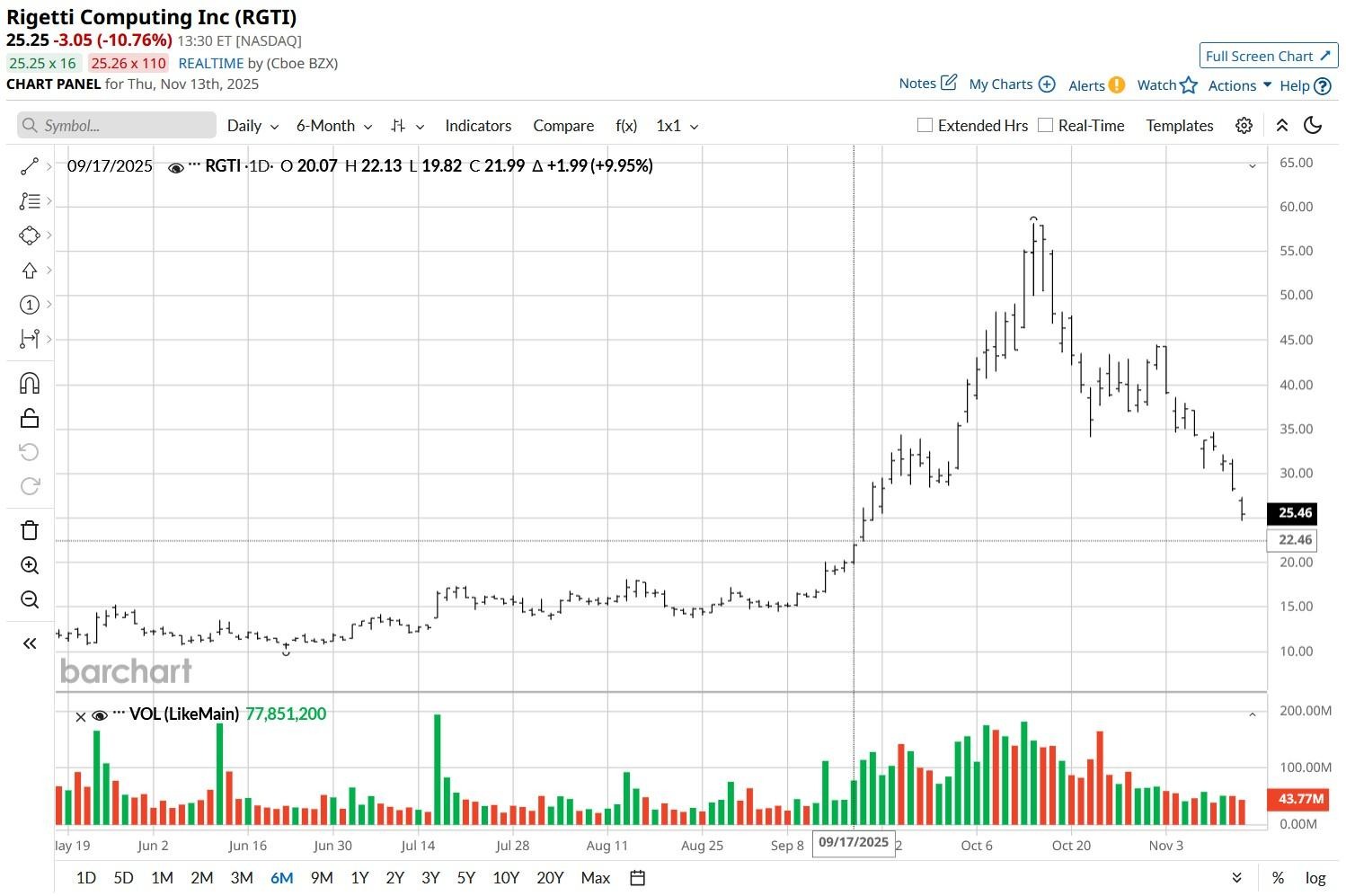Viewport: 1346px width, 896px height.
Task: Open the Notes link
Action: (x=917, y=84)
